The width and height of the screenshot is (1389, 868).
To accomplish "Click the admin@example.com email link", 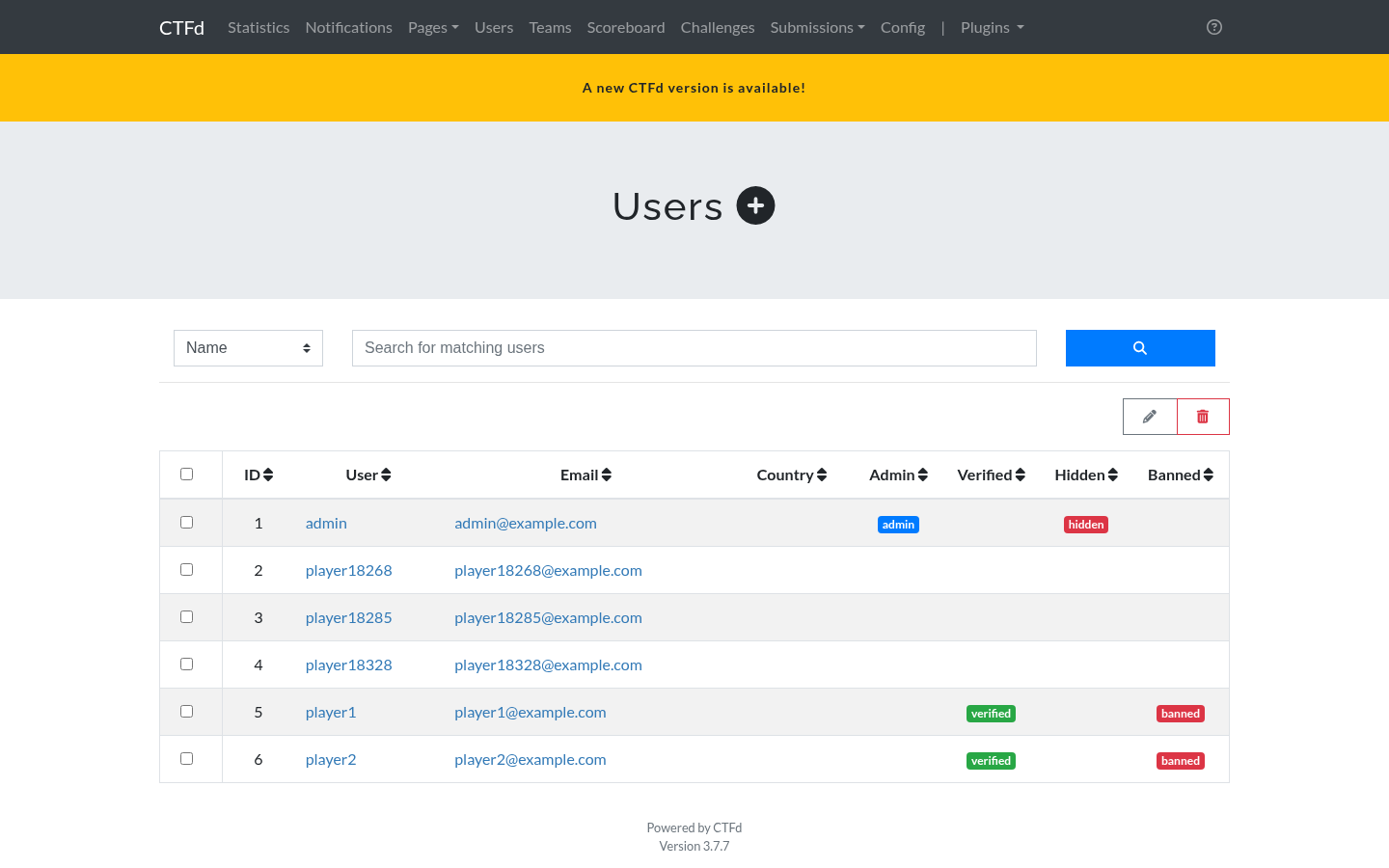I will (x=526, y=523).
